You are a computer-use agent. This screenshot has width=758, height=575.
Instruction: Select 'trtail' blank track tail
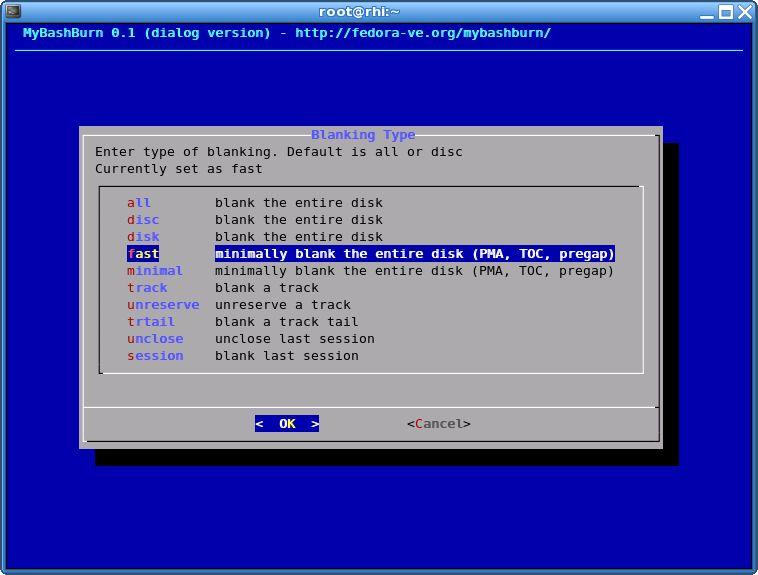pos(151,322)
